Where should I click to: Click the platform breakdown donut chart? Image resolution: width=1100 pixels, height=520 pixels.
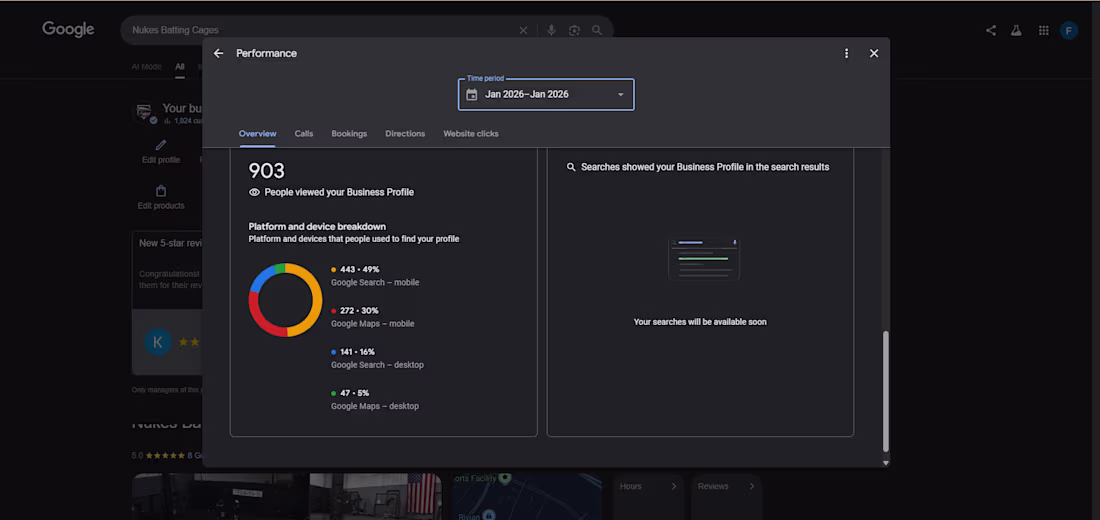pos(286,300)
